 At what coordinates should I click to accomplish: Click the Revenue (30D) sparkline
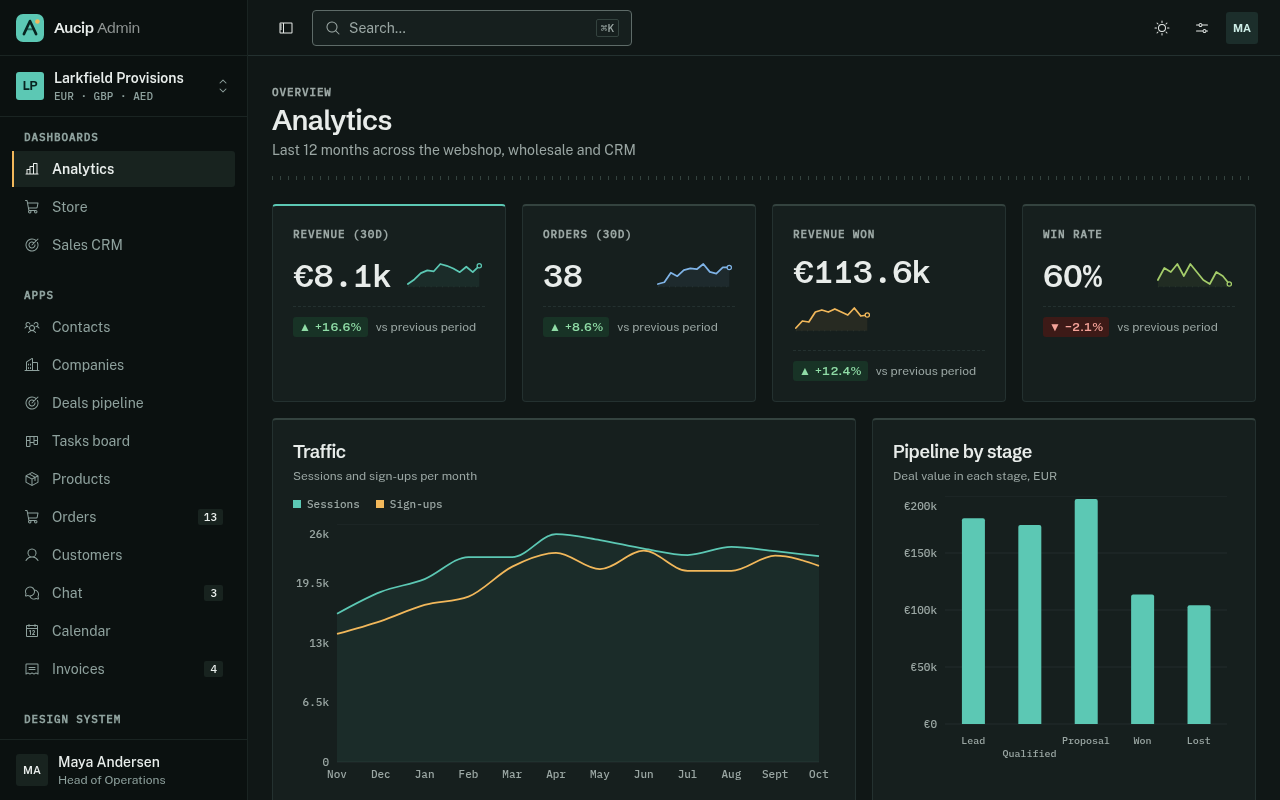(x=445, y=275)
